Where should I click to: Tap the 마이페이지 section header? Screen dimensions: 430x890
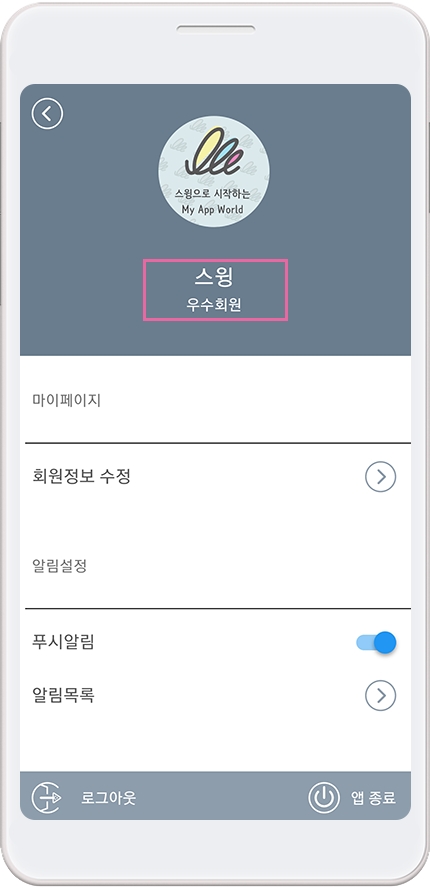pos(67,400)
